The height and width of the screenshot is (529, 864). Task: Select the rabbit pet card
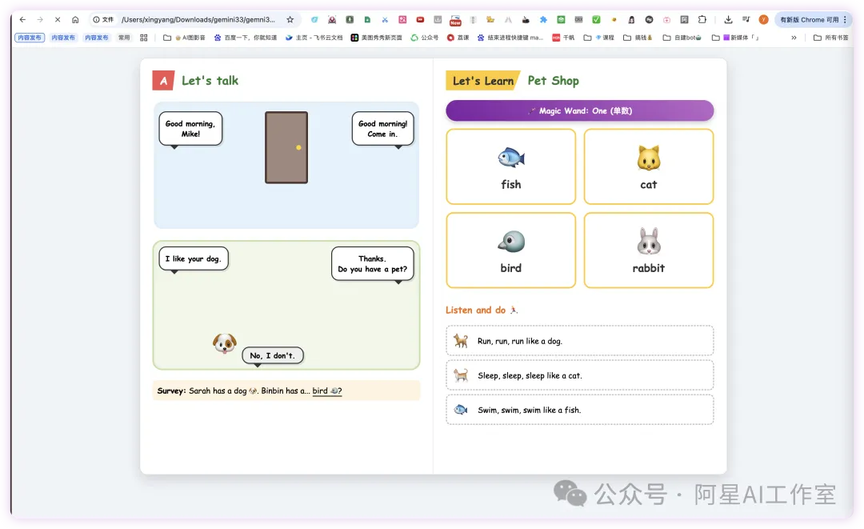648,250
